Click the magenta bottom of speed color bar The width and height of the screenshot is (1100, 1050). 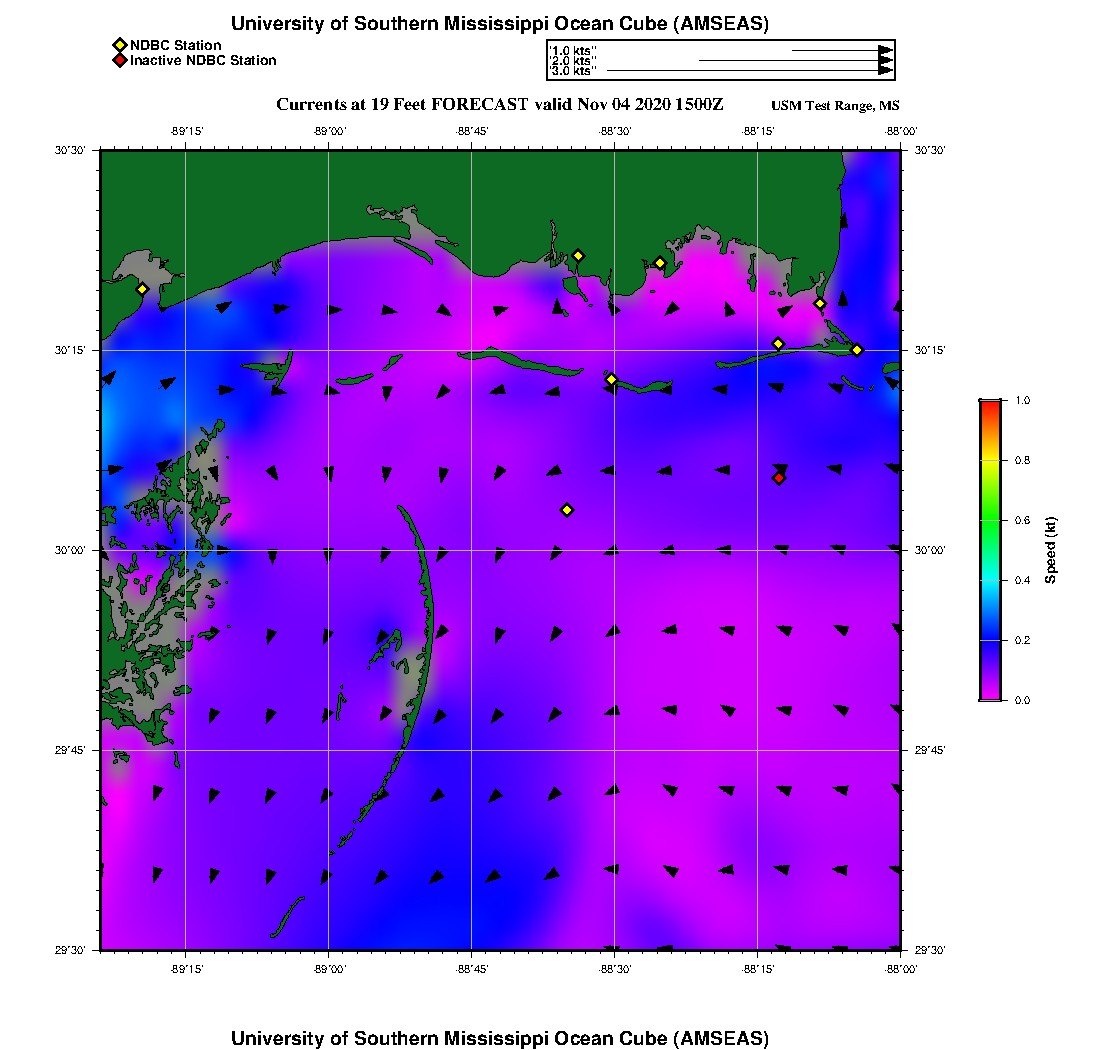click(990, 695)
